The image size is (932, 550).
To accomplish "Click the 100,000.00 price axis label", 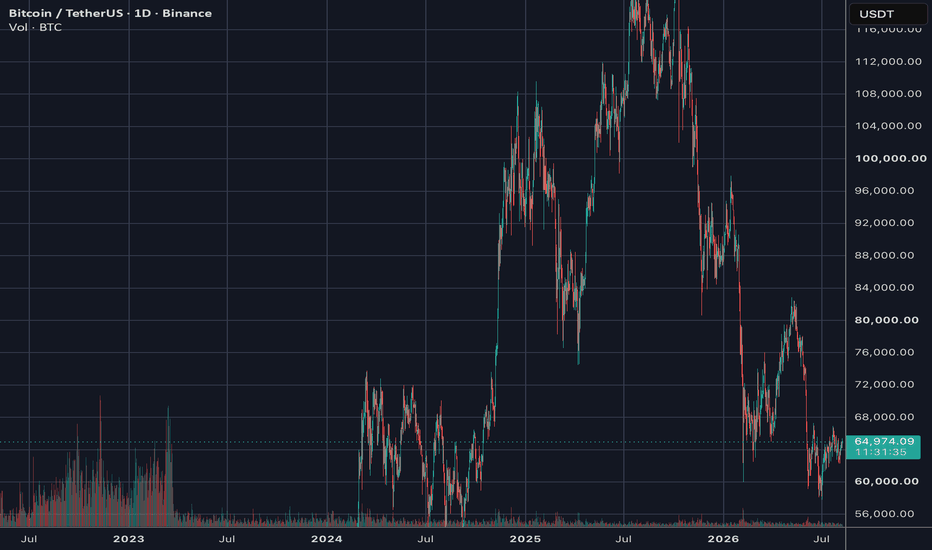I will click(890, 158).
